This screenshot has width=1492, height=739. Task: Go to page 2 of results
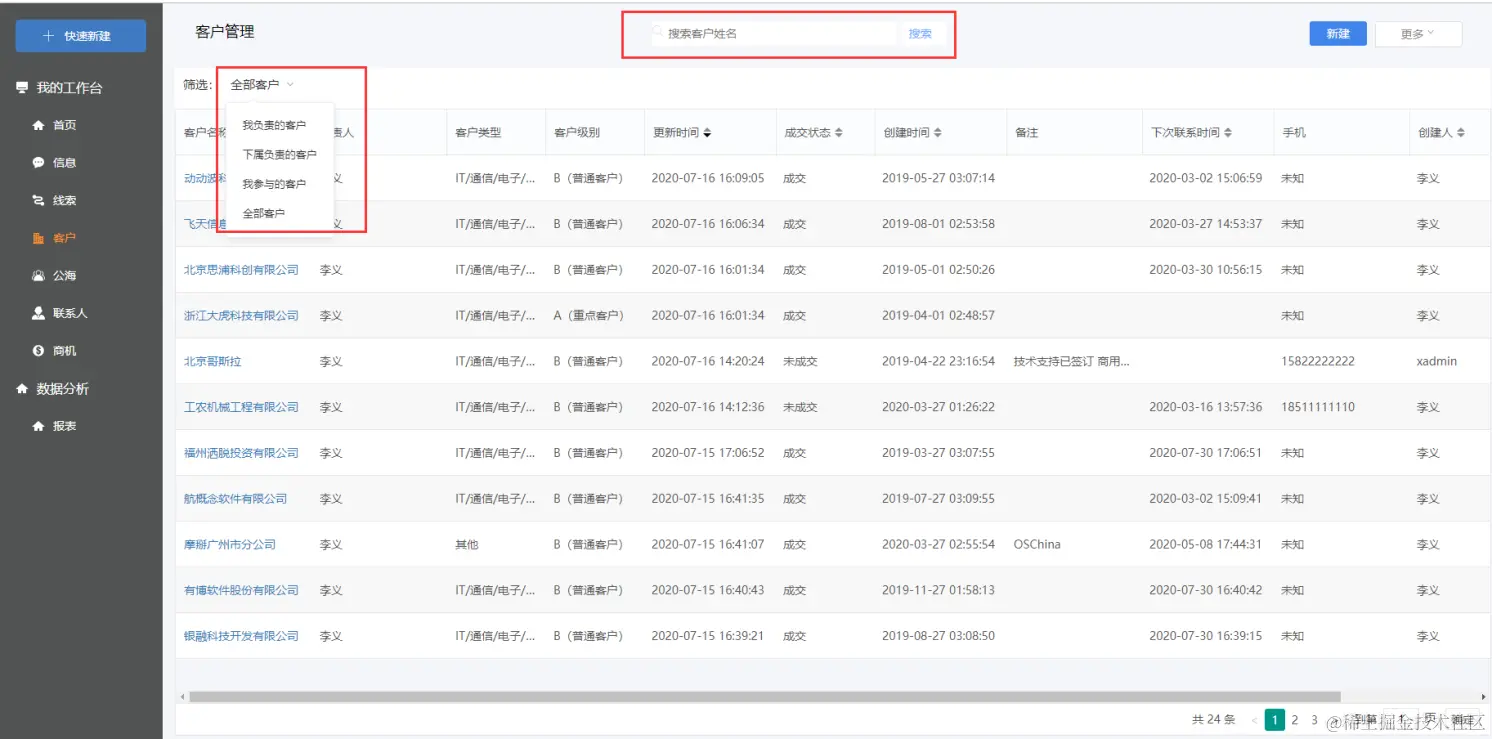[x=1295, y=720]
